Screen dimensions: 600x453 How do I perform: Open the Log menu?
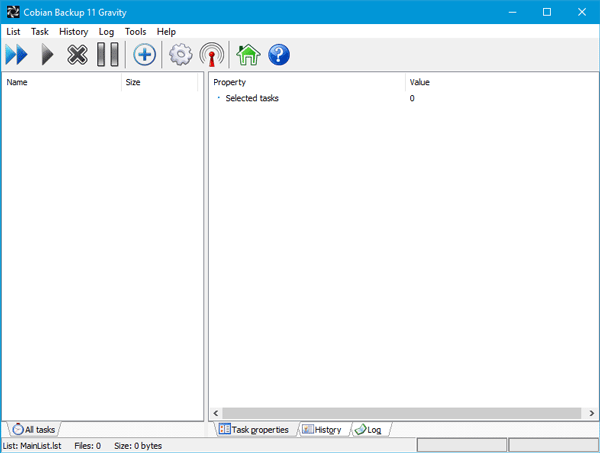click(106, 32)
